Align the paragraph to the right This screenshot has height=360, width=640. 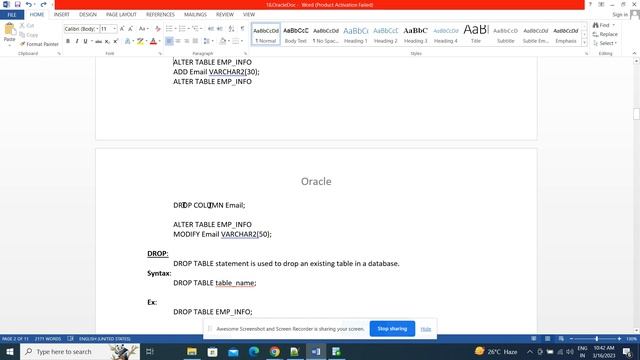[x=187, y=41]
